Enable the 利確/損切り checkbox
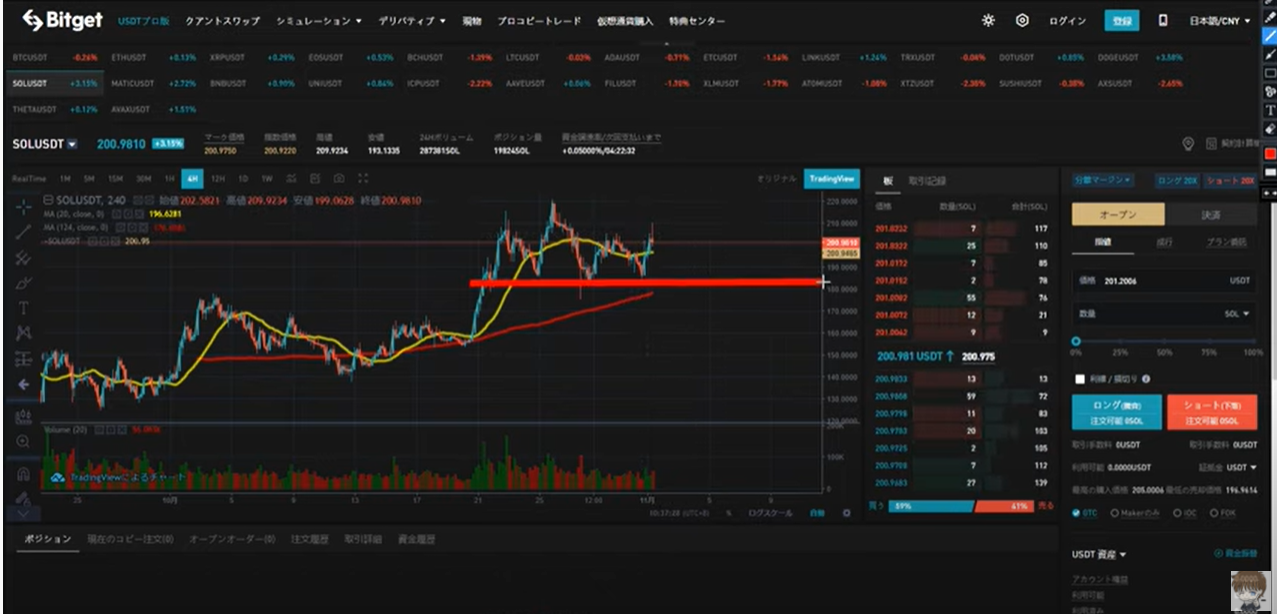 [1079, 379]
